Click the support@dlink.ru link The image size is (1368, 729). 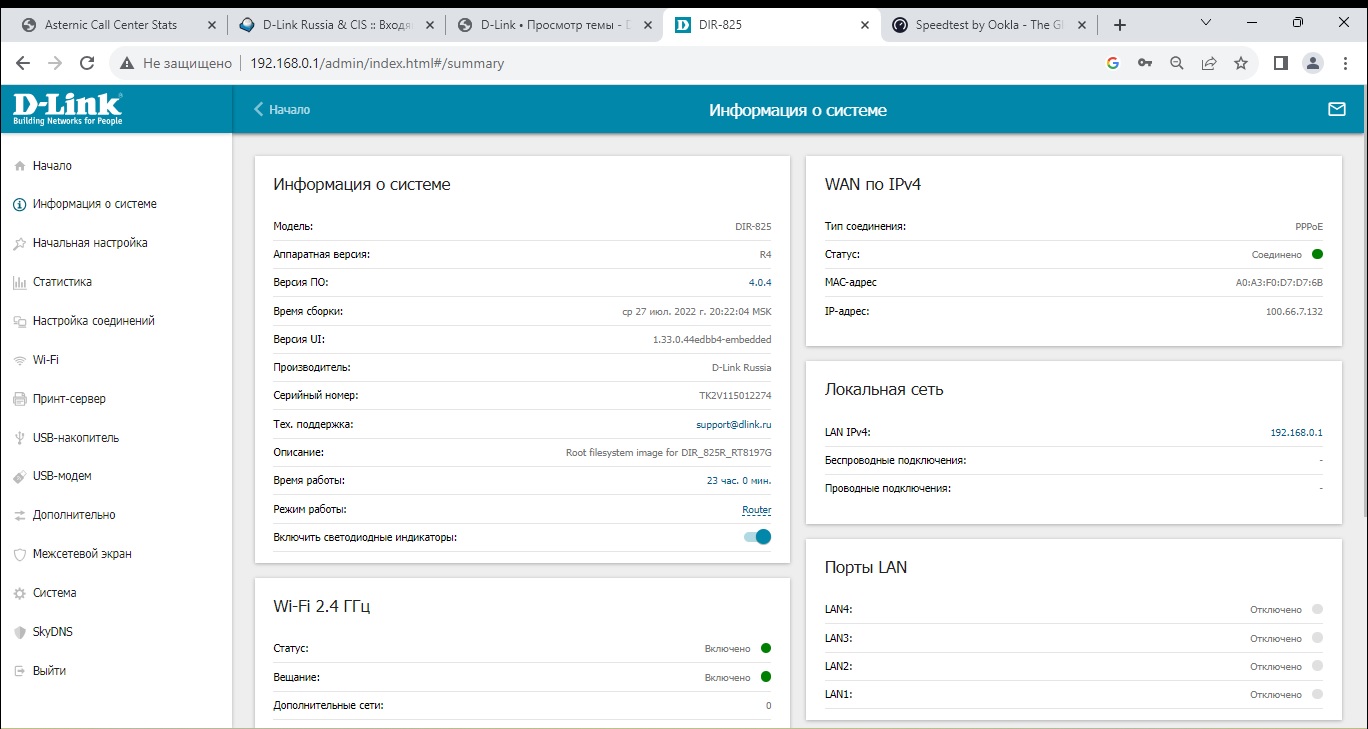pyautogui.click(x=733, y=424)
